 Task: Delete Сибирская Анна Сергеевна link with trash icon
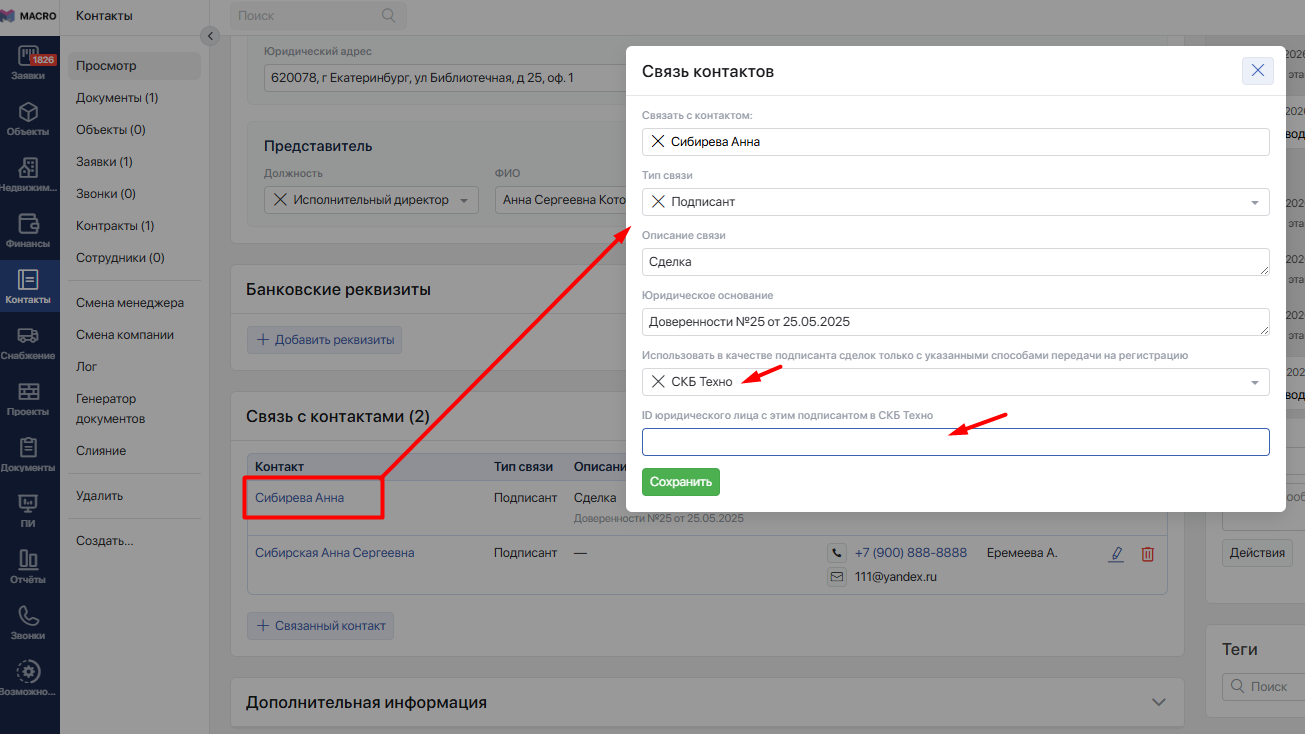[1147, 553]
